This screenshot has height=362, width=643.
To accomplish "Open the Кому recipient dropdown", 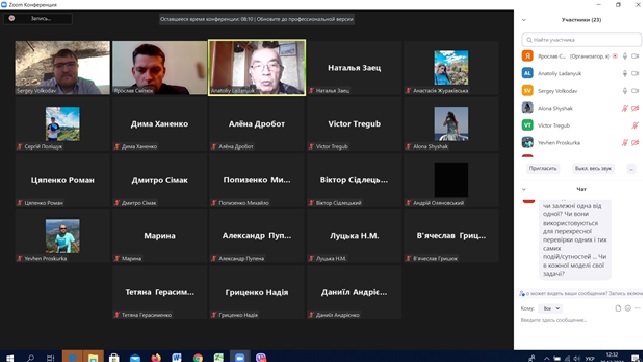I will click(x=551, y=308).
